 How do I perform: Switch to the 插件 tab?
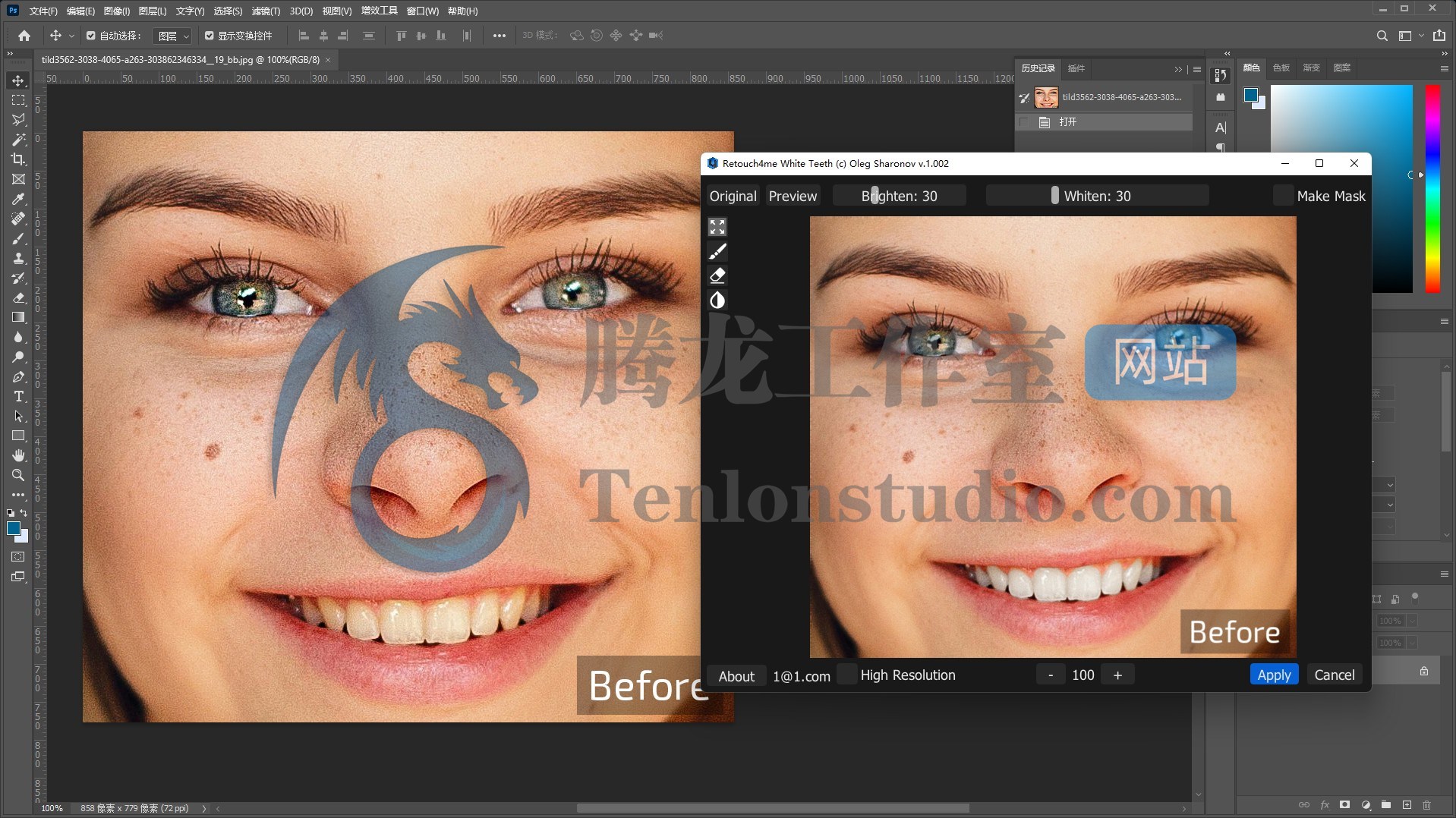click(x=1076, y=68)
